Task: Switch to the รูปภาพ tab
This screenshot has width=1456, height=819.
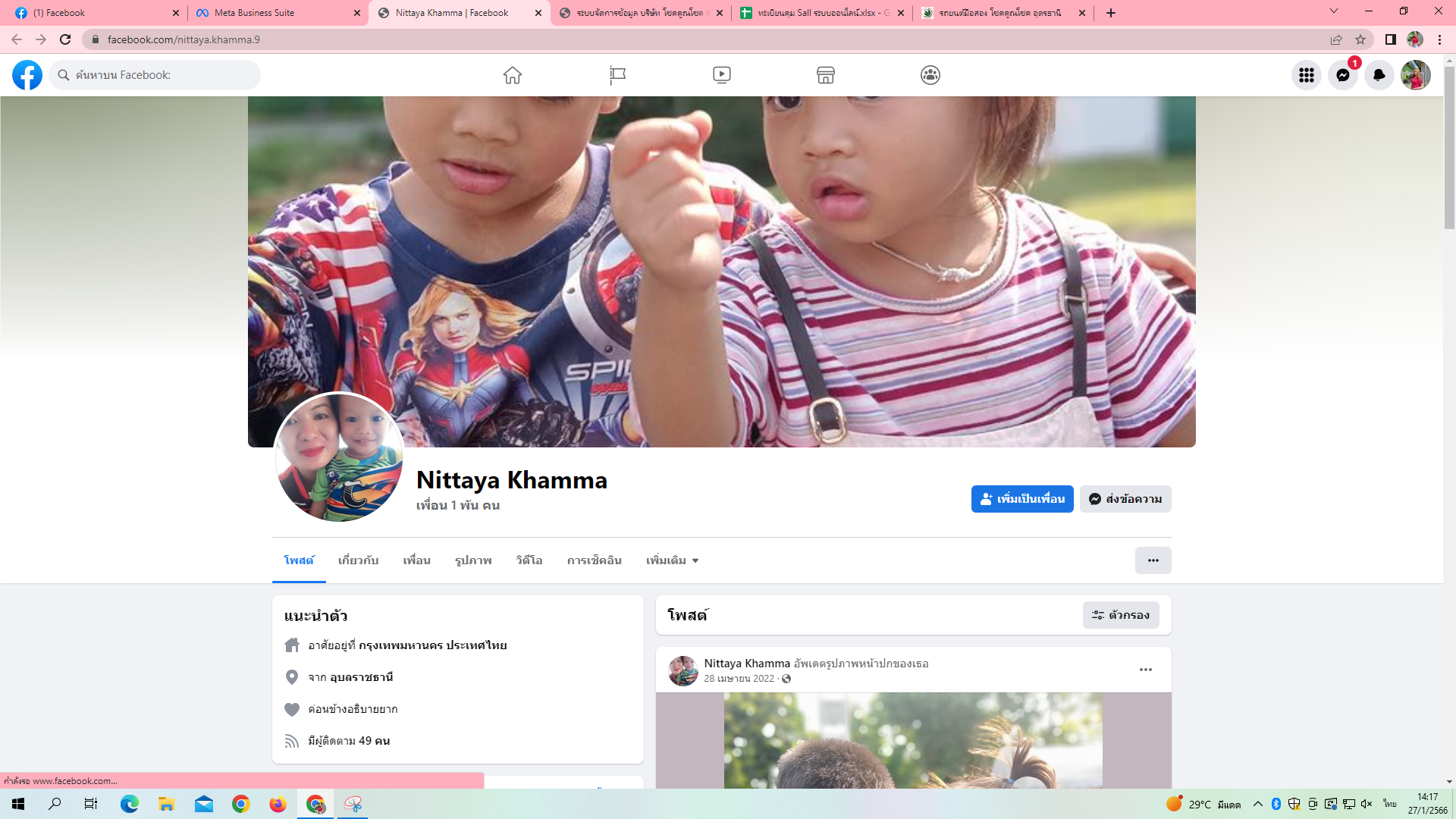Action: [x=473, y=560]
